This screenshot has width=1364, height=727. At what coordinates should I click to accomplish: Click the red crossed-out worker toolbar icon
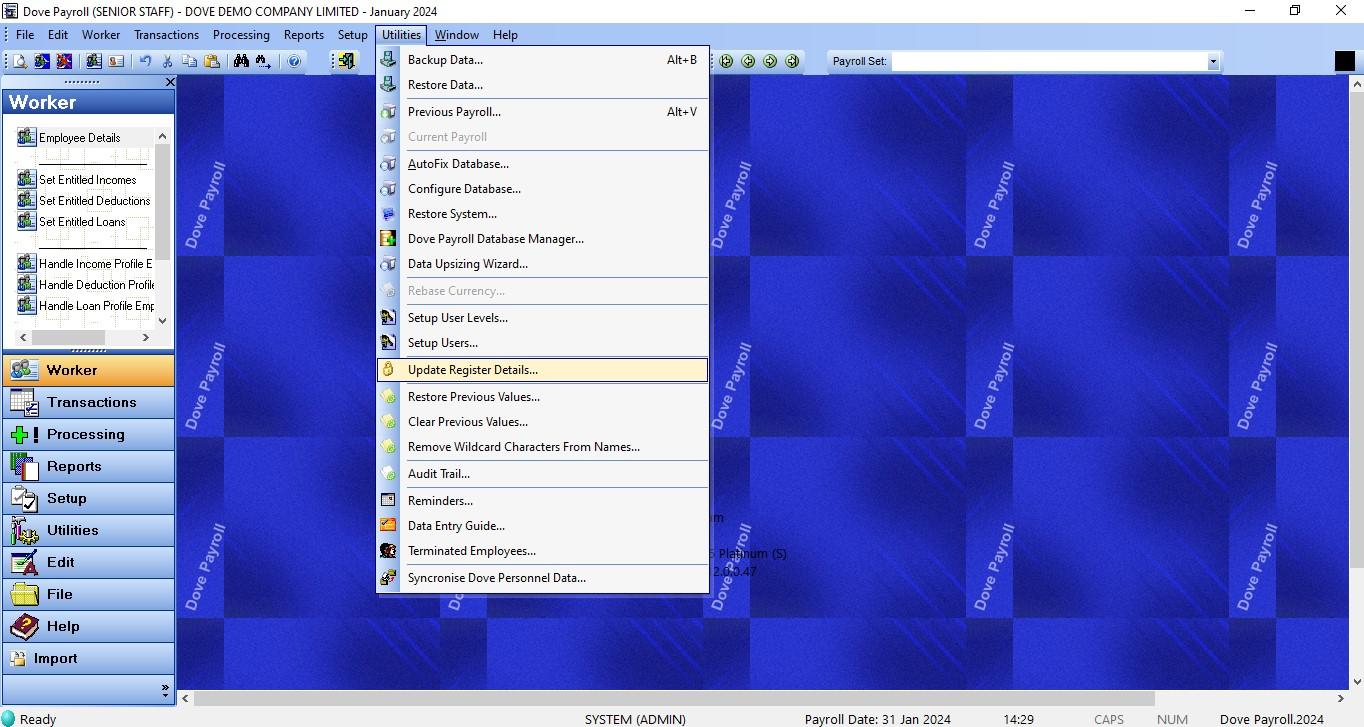click(x=64, y=61)
